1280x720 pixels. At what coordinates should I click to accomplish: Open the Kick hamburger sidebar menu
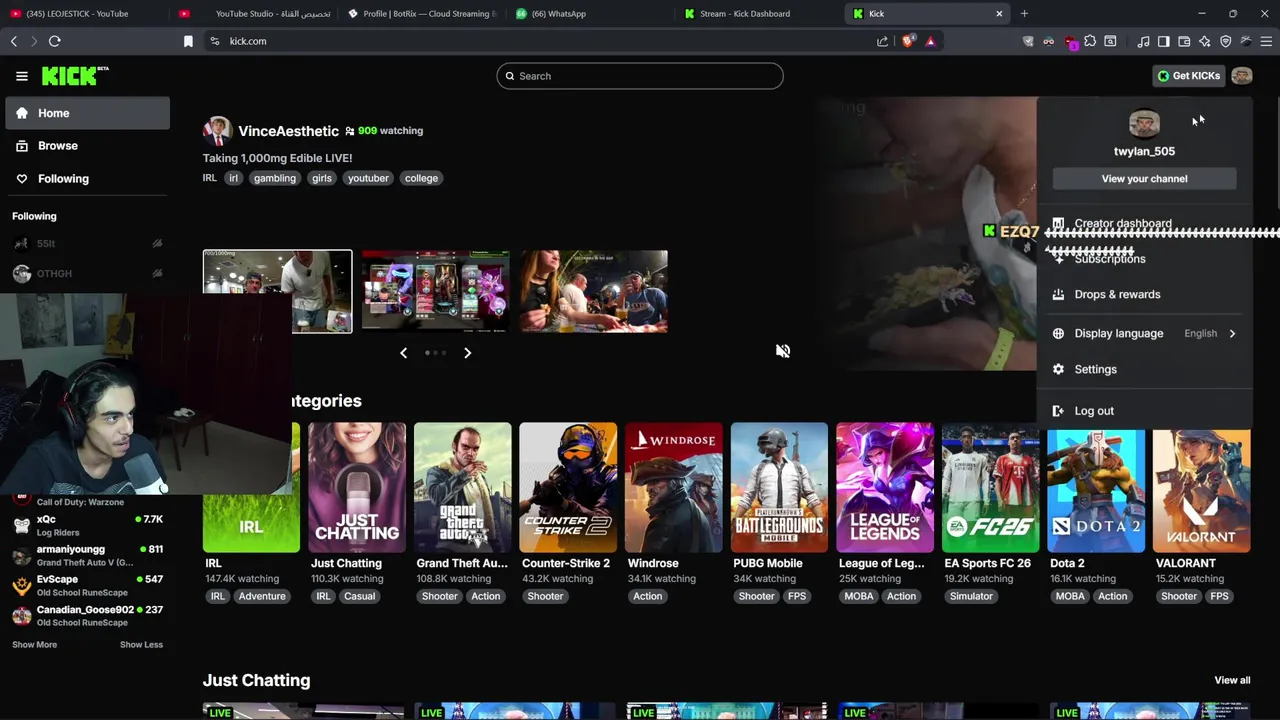click(22, 76)
